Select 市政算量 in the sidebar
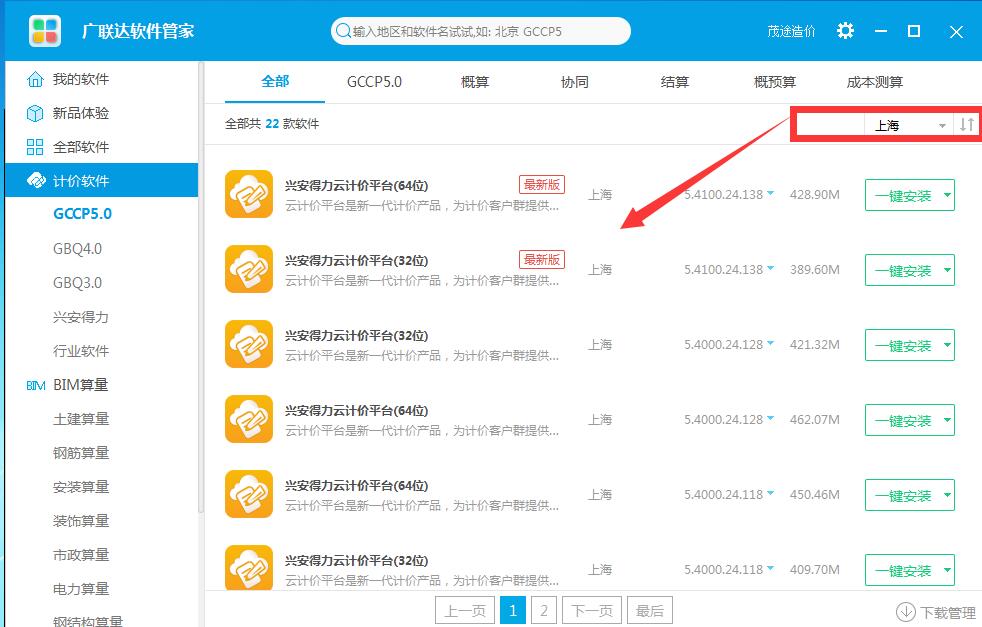982x627 pixels. point(81,554)
